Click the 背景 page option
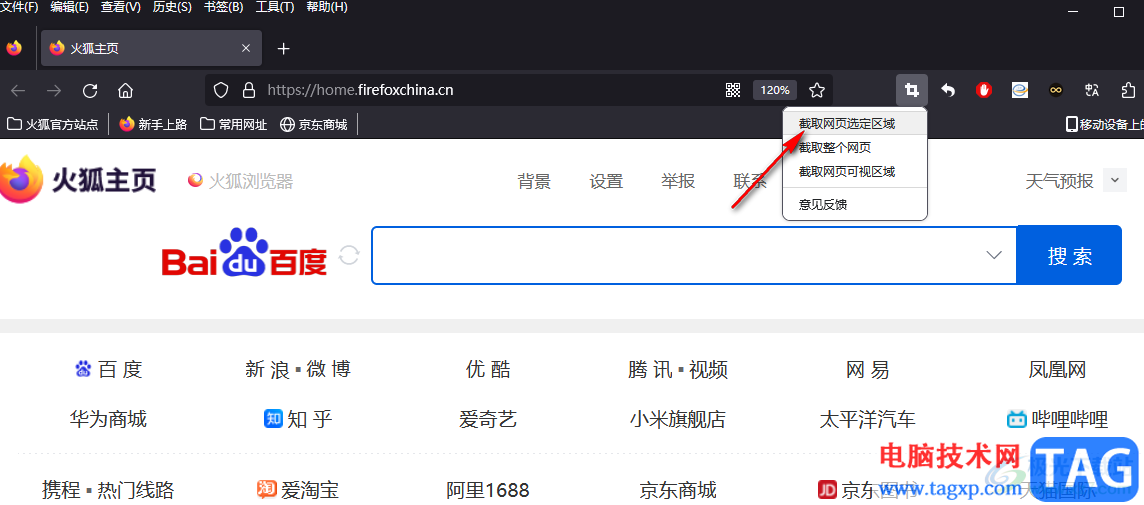This screenshot has width=1144, height=505. click(534, 181)
